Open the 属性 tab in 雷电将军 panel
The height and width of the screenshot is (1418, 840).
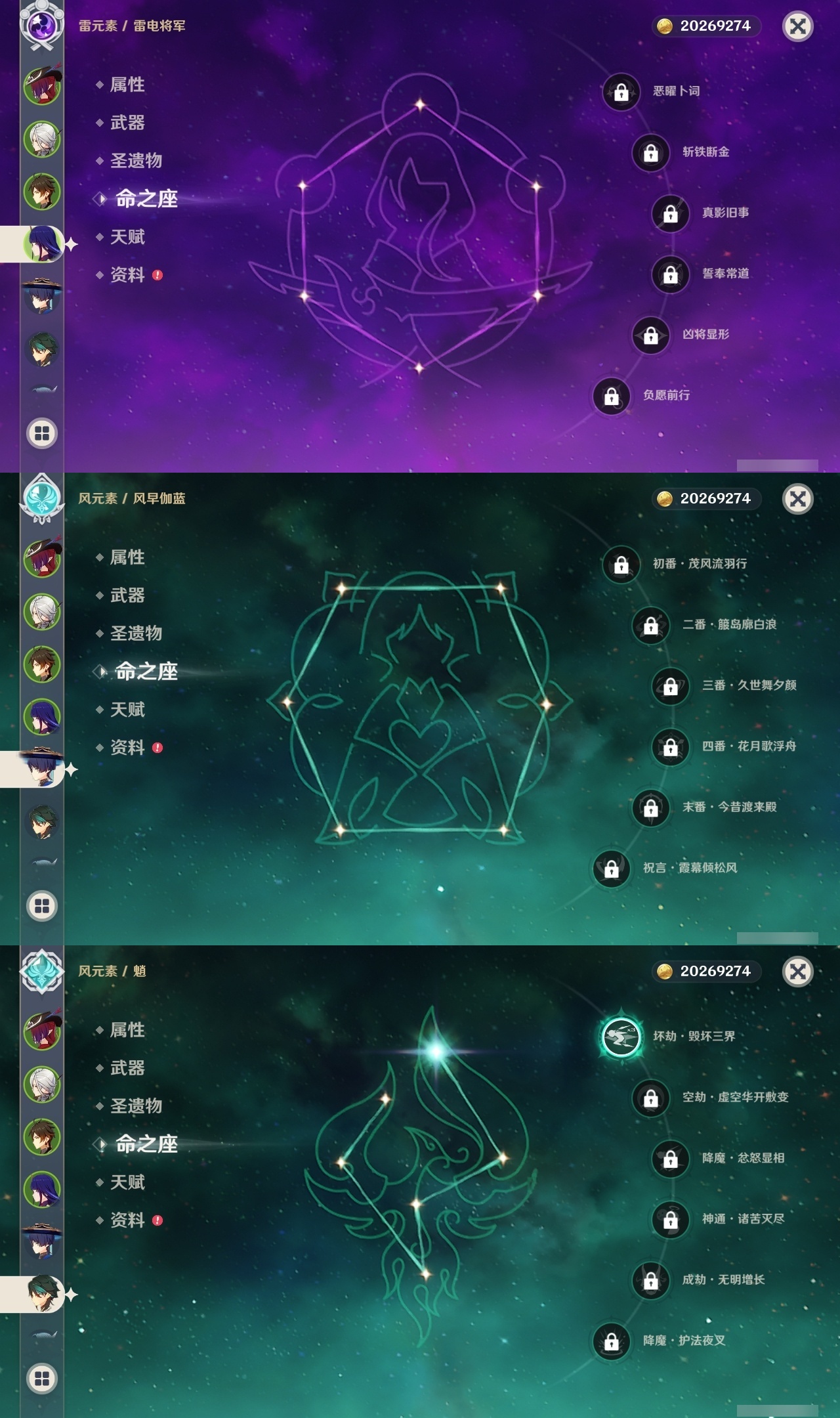pyautogui.click(x=127, y=85)
